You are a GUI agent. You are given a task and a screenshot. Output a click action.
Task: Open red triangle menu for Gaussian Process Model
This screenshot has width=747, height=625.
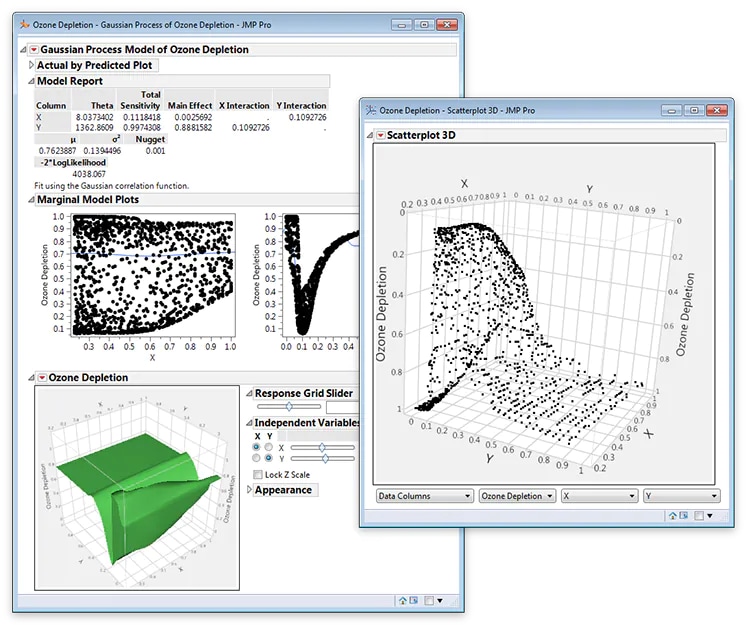pos(34,50)
